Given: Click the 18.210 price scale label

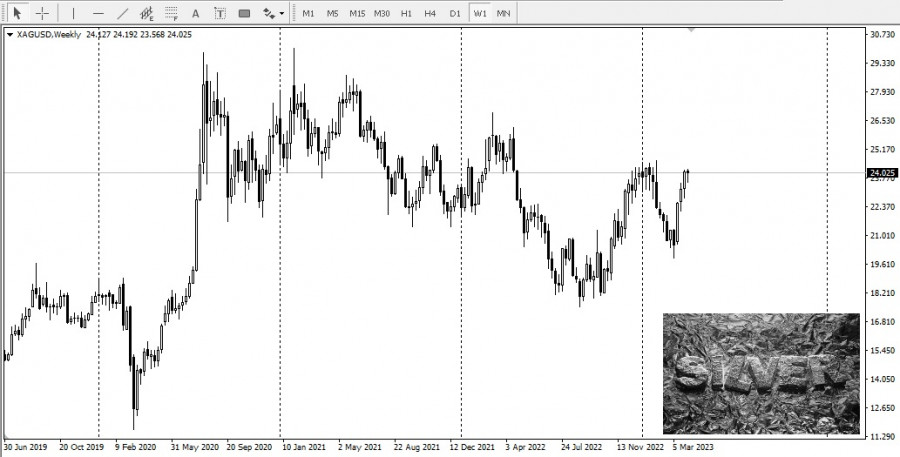Looking at the screenshot, I should click(883, 293).
